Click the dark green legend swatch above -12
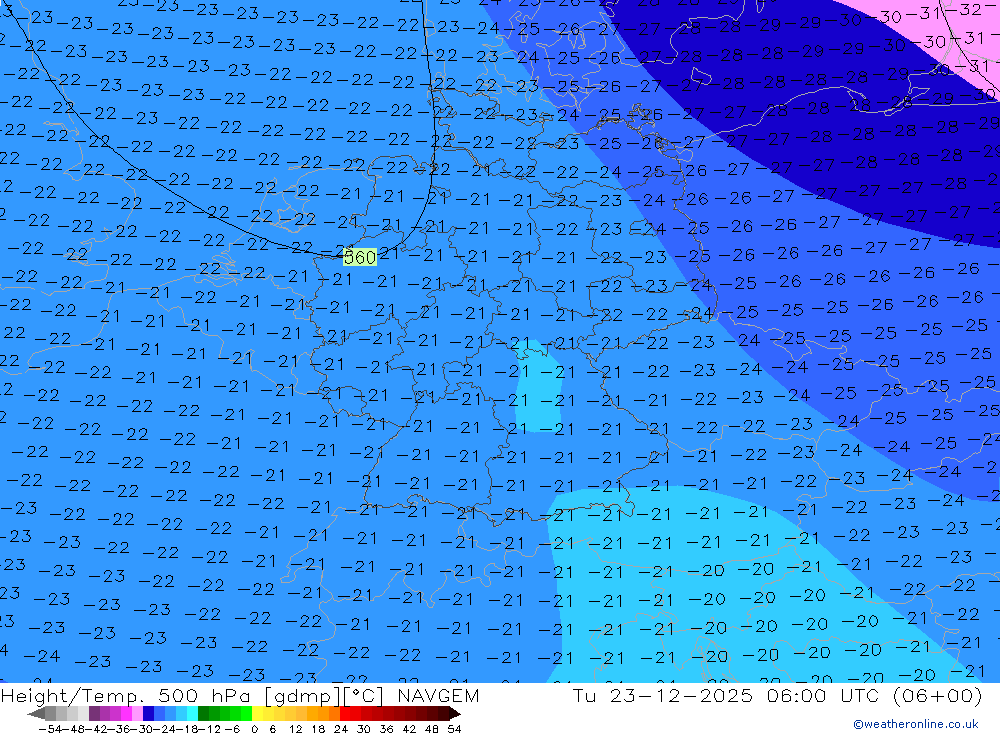The image size is (1000, 733). point(203,714)
